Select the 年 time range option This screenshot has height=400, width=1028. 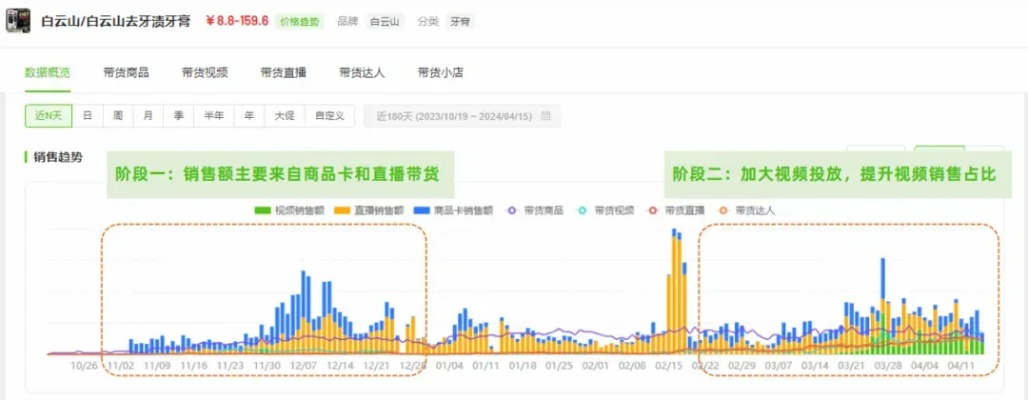pos(249,116)
